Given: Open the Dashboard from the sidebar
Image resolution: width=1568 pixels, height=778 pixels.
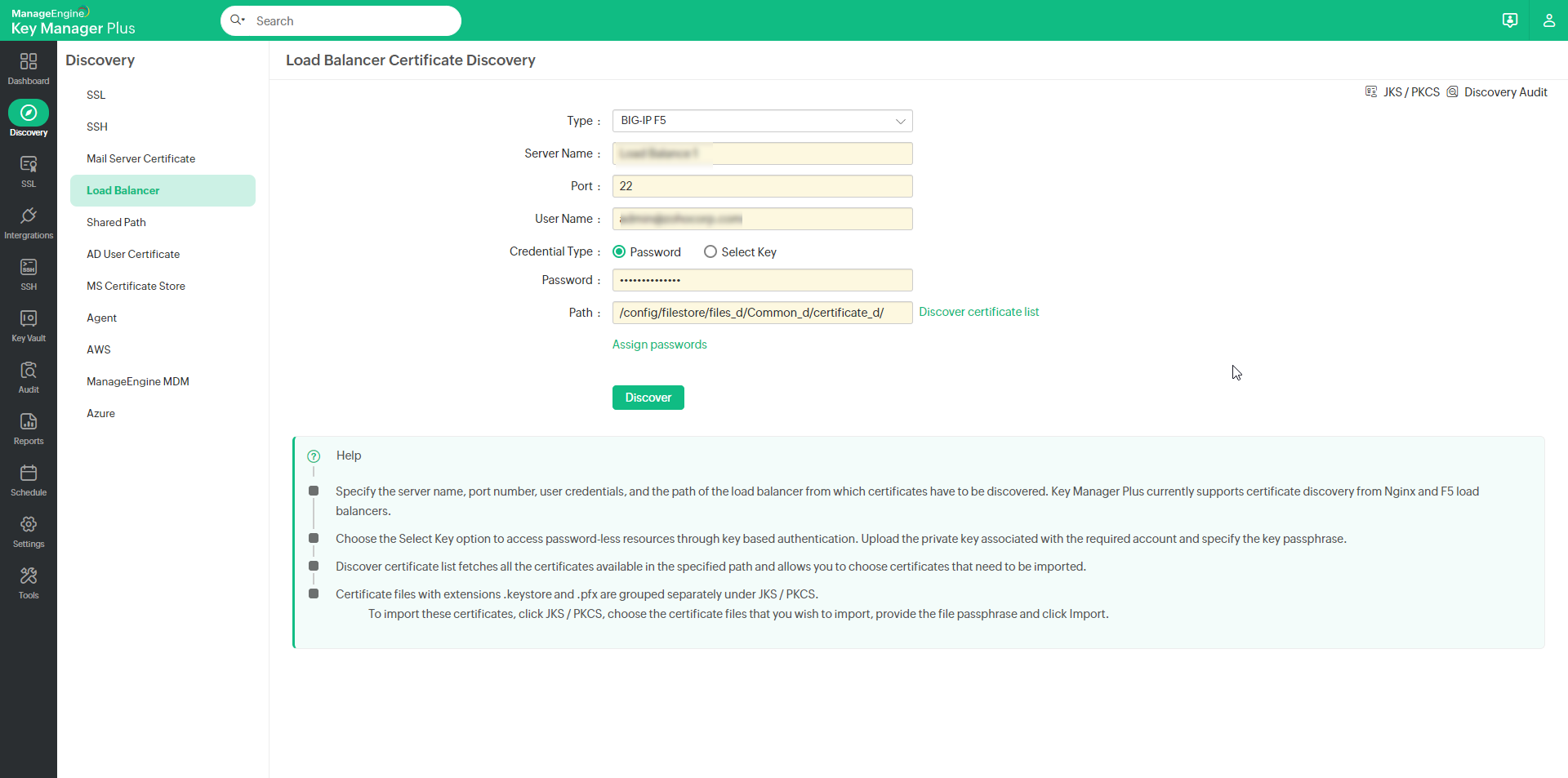Looking at the screenshot, I should pyautogui.click(x=29, y=67).
